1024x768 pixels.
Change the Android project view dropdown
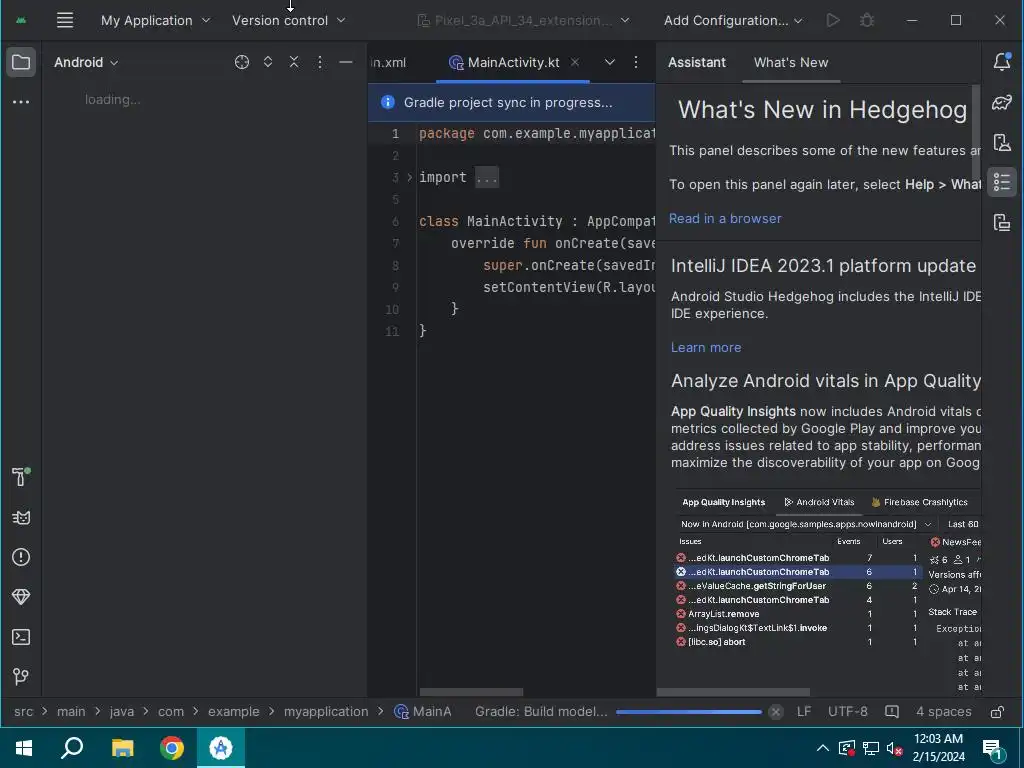click(x=86, y=62)
